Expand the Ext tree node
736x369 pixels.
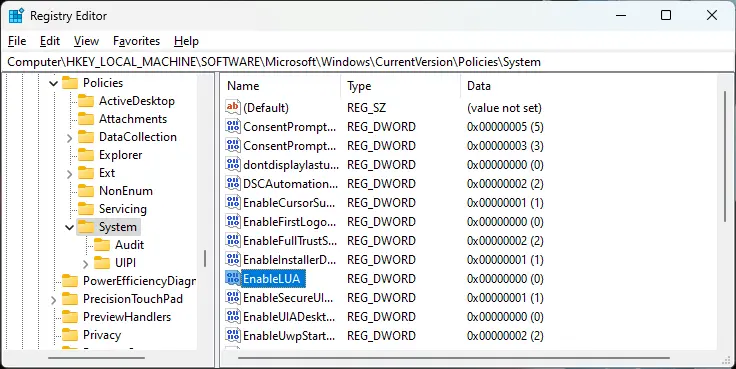coord(69,174)
